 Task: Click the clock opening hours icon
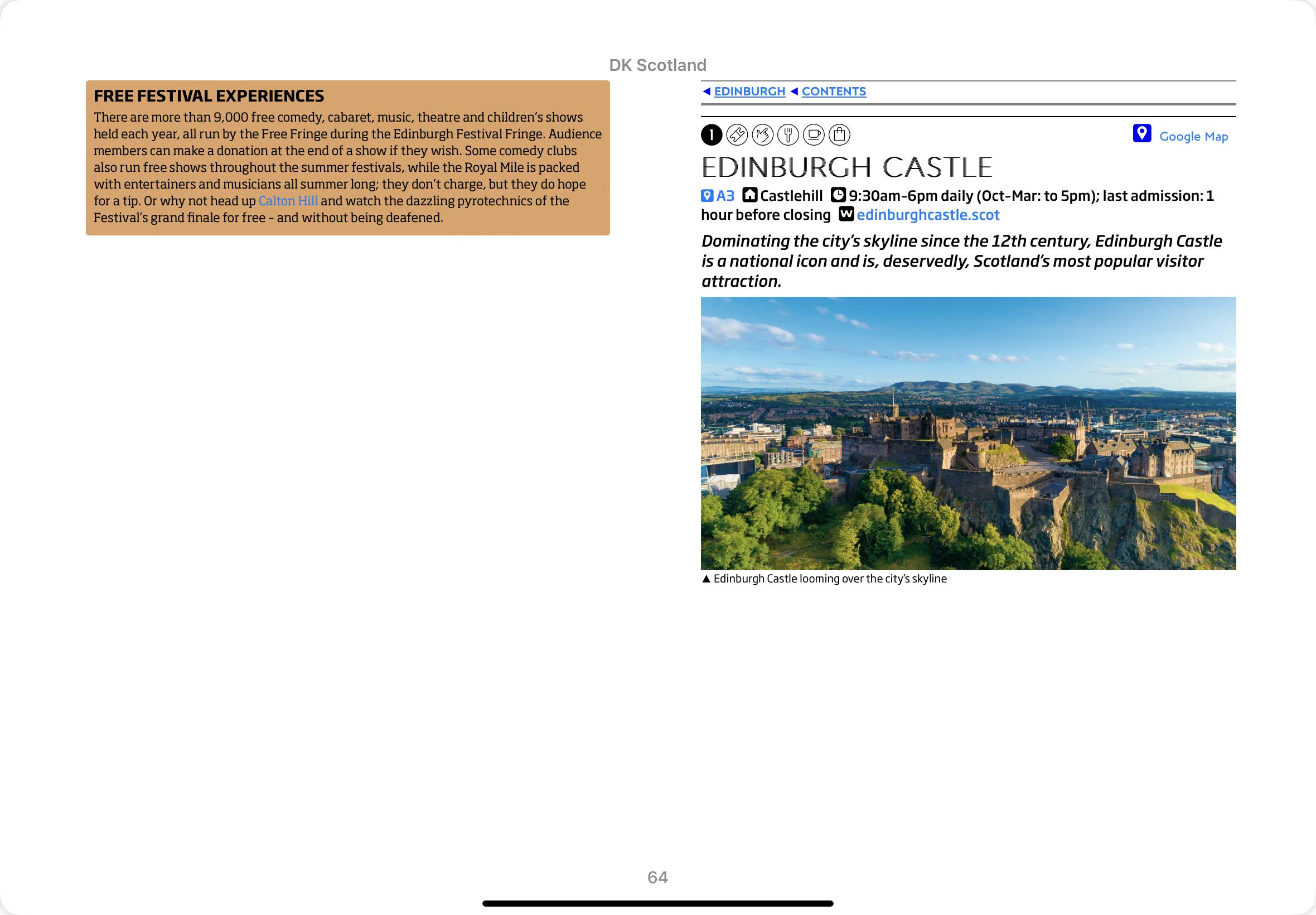[838, 195]
